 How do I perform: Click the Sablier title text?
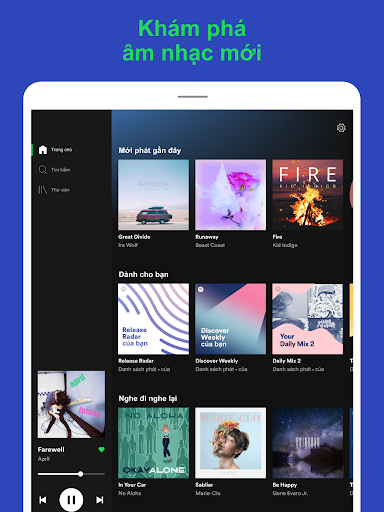point(204,485)
